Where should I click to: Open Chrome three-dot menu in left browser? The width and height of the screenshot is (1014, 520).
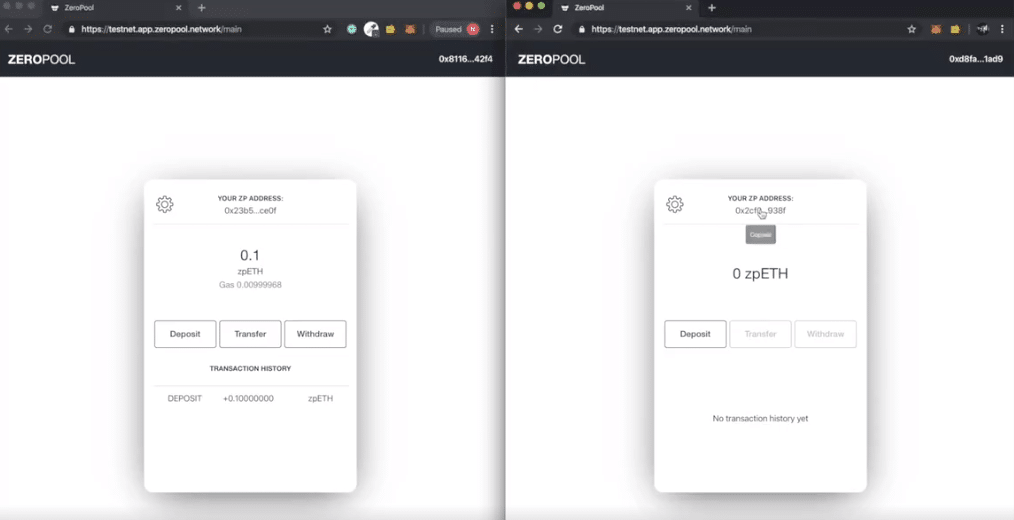coord(492,29)
